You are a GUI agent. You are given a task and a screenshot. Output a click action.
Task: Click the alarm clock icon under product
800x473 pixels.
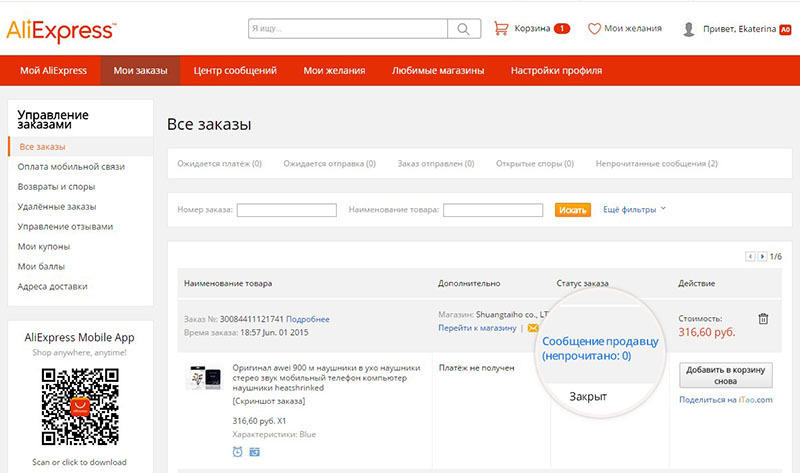click(237, 452)
